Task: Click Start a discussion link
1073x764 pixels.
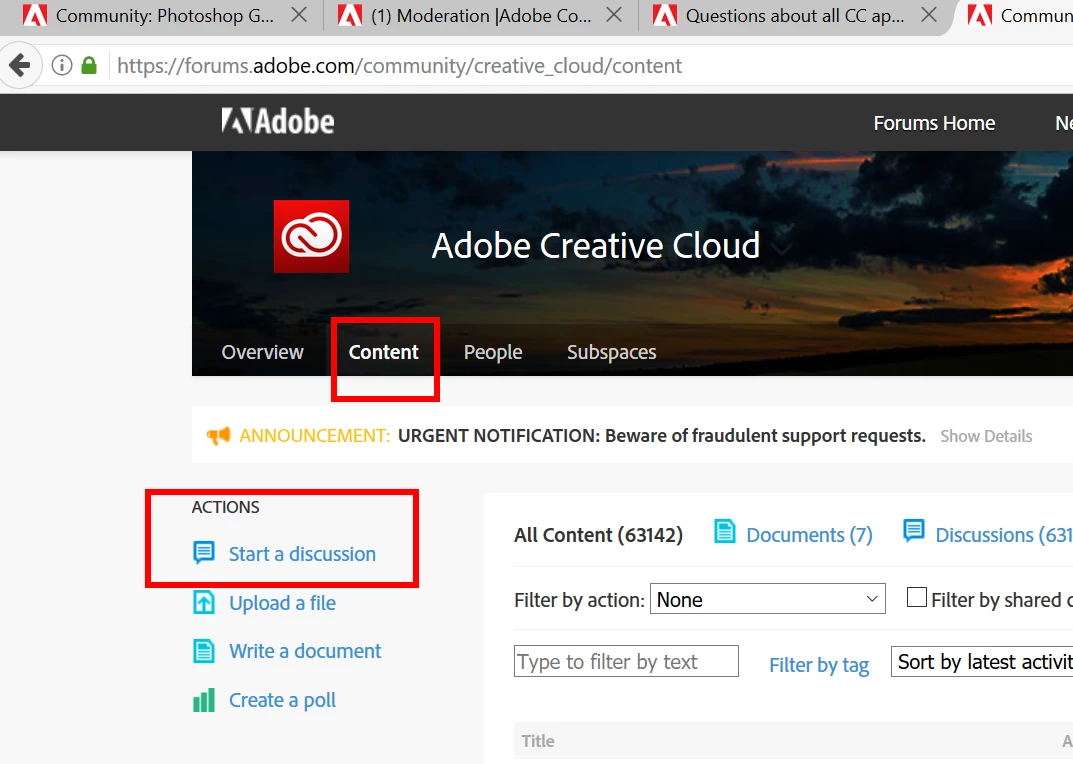Action: (x=302, y=554)
